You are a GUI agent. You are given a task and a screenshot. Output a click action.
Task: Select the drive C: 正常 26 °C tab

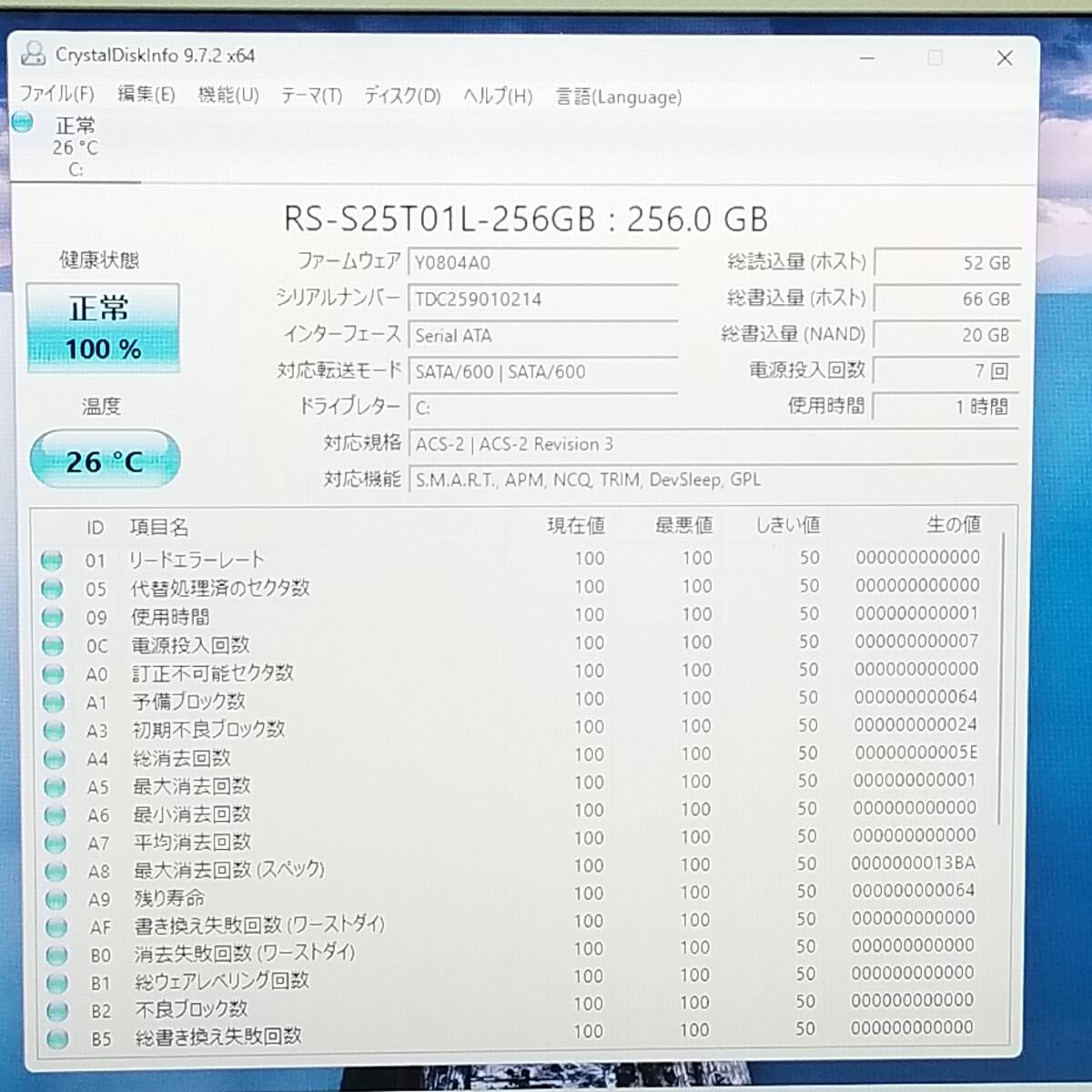(x=75, y=146)
